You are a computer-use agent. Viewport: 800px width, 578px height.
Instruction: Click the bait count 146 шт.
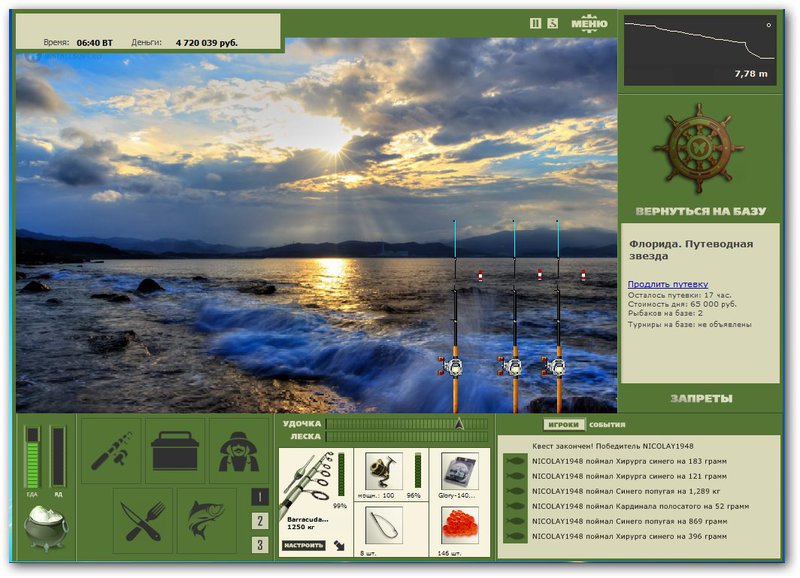point(449,553)
